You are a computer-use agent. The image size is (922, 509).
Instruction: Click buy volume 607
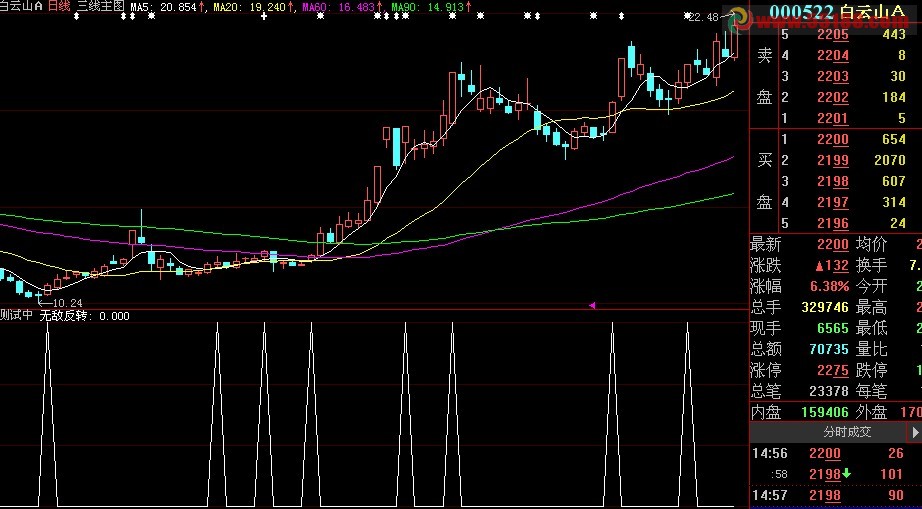pyautogui.click(x=894, y=182)
